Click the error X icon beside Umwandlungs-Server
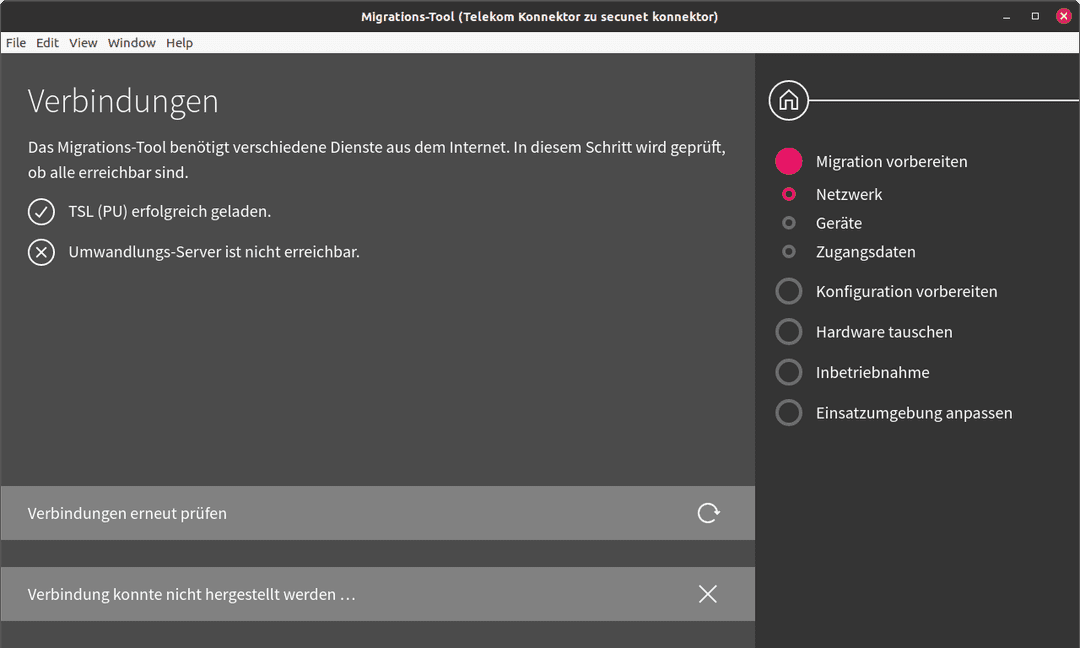The height and width of the screenshot is (648, 1080). point(41,252)
